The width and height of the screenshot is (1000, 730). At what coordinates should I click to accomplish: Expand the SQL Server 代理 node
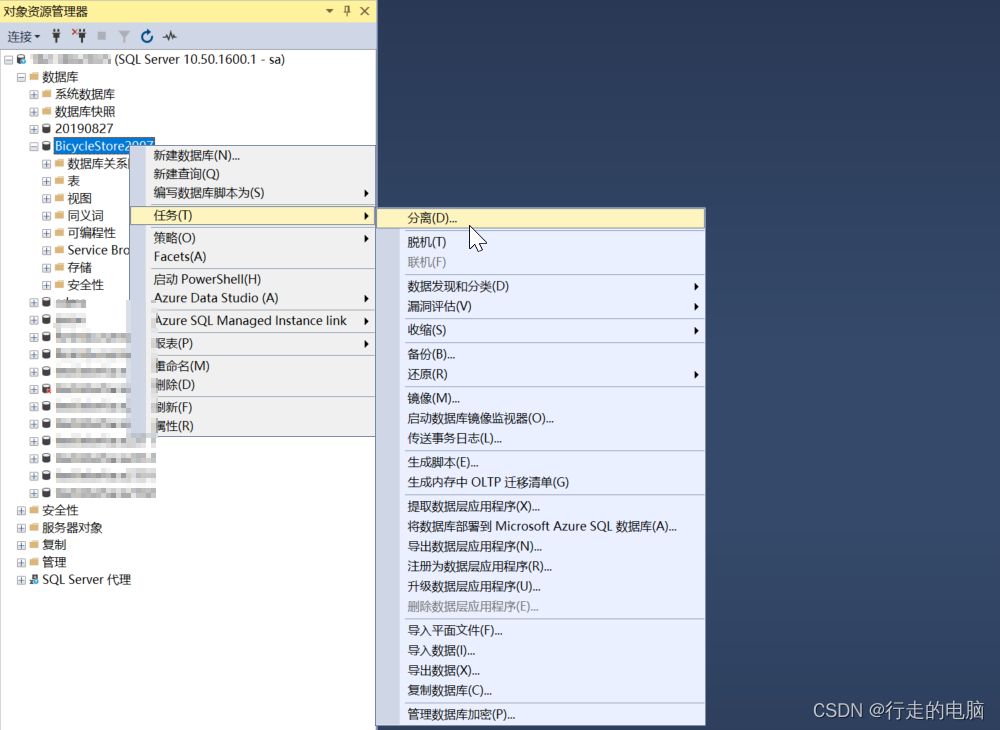21,580
